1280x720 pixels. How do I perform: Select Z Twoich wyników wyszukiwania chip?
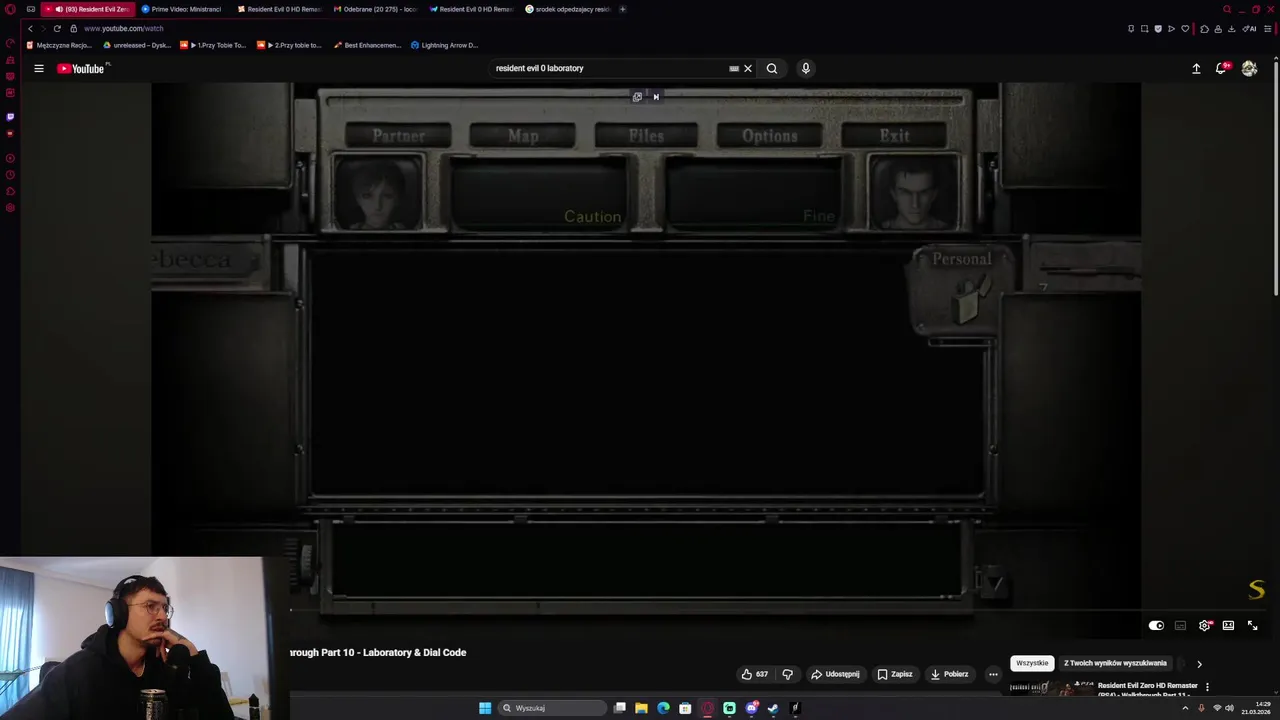tap(1115, 663)
